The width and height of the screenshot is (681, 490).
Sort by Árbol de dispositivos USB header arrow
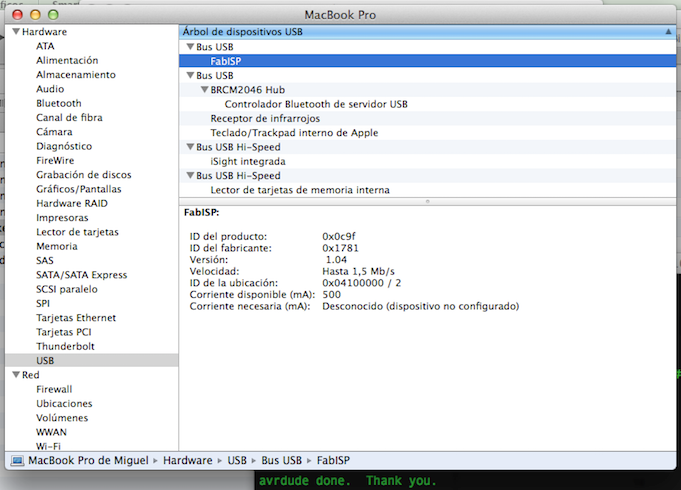(668, 32)
